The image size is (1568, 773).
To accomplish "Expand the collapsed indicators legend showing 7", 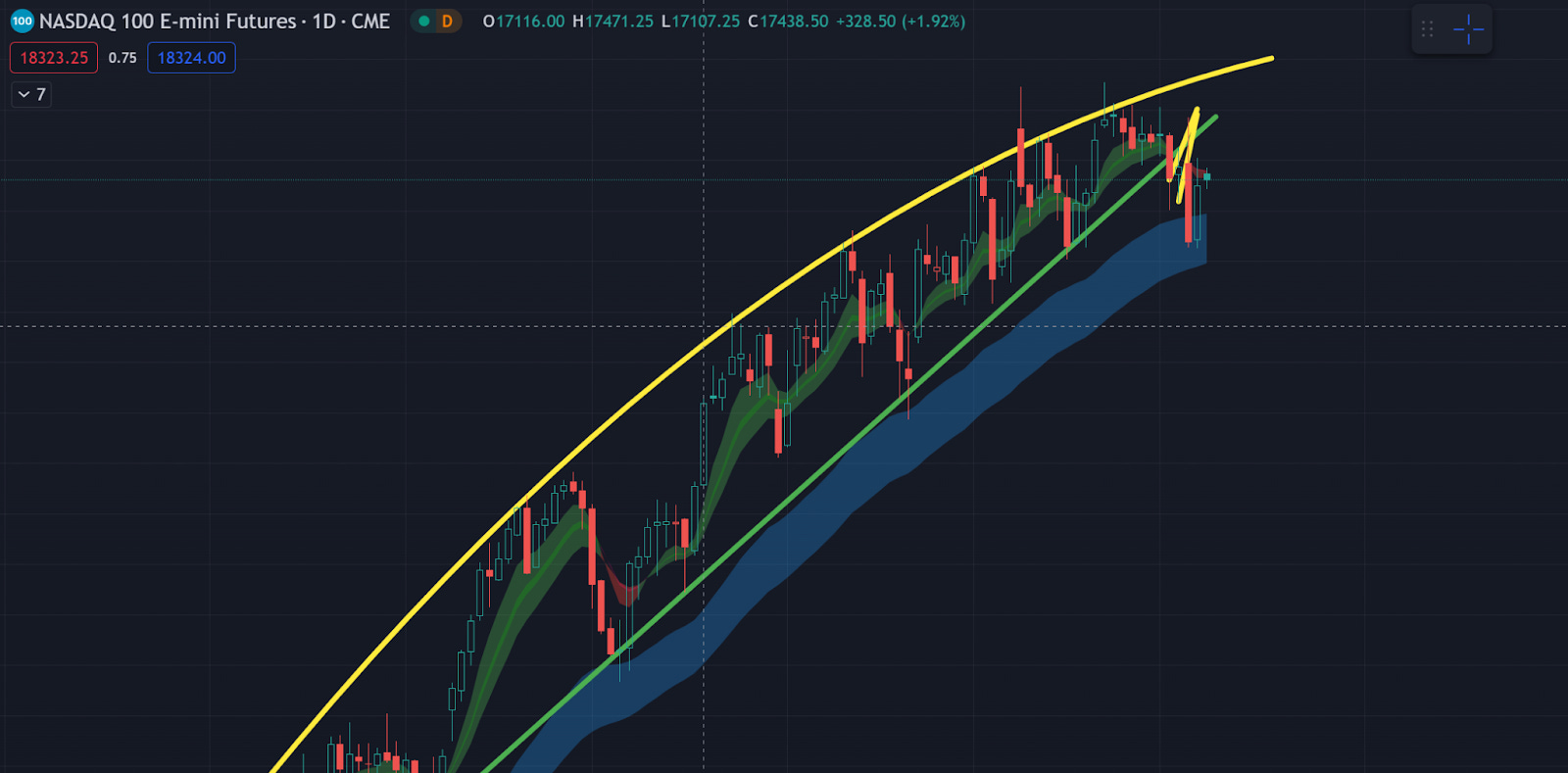I will pos(31,94).
